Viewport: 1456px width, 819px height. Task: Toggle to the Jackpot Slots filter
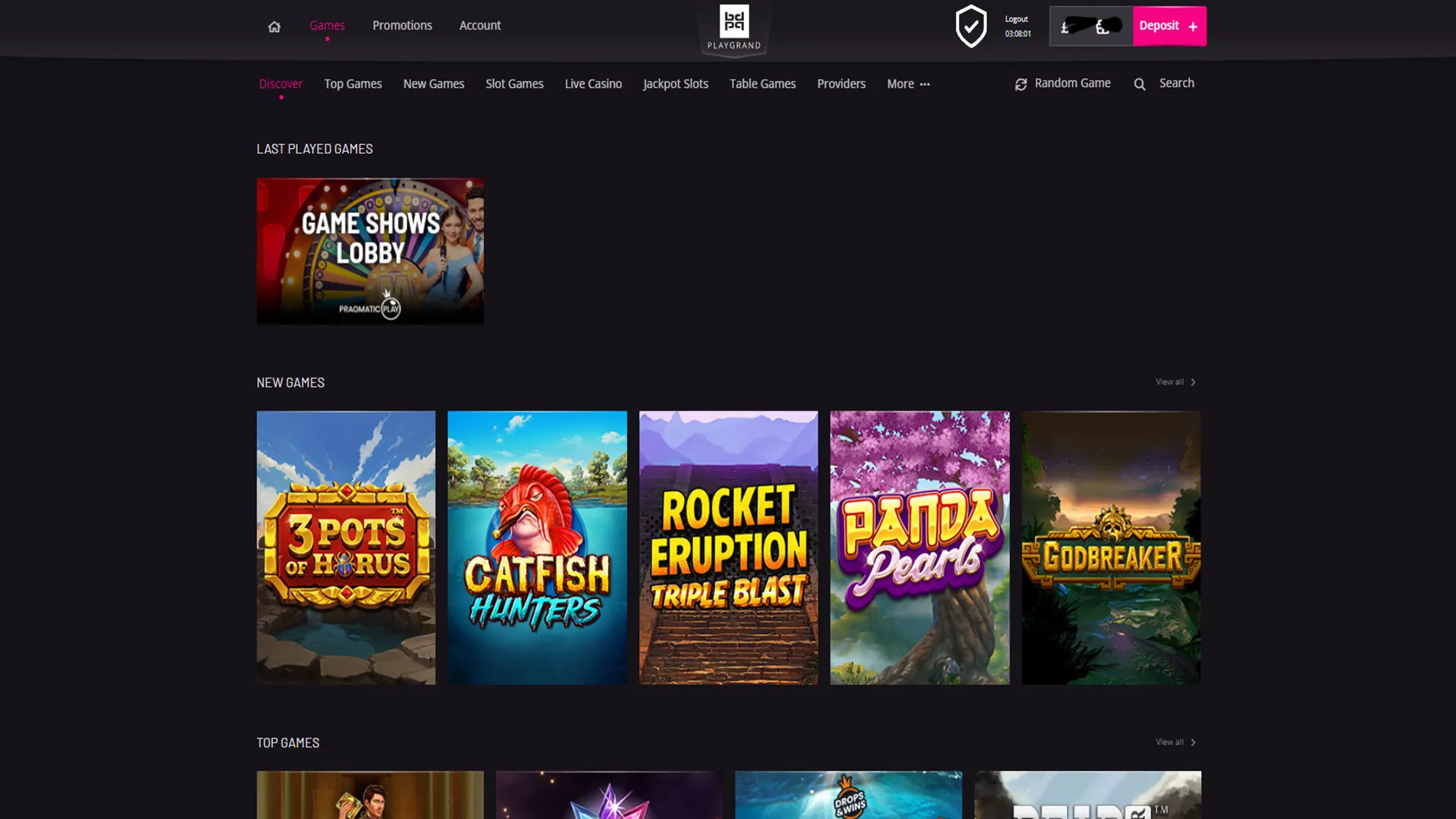675,83
